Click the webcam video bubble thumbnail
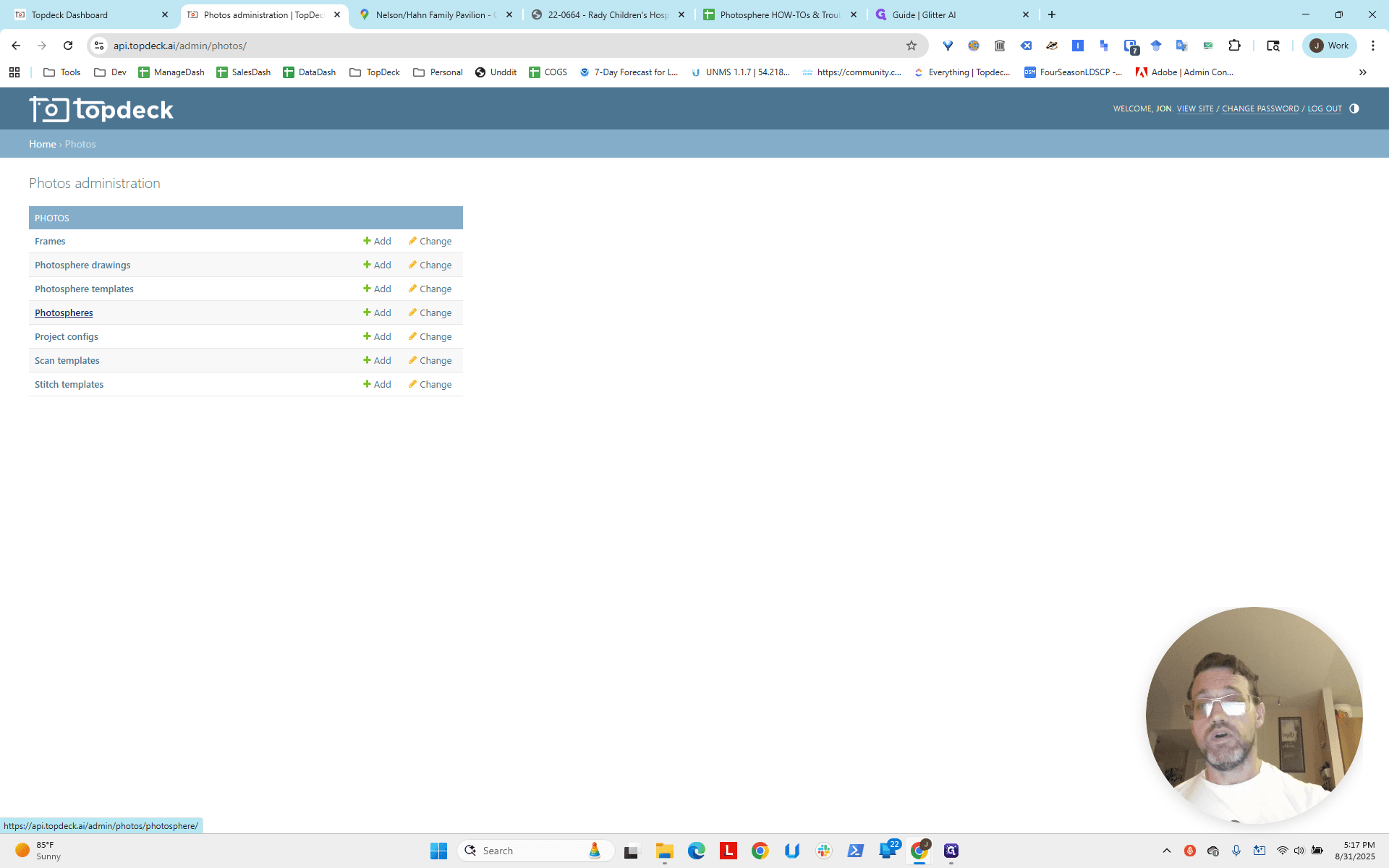 click(1254, 715)
